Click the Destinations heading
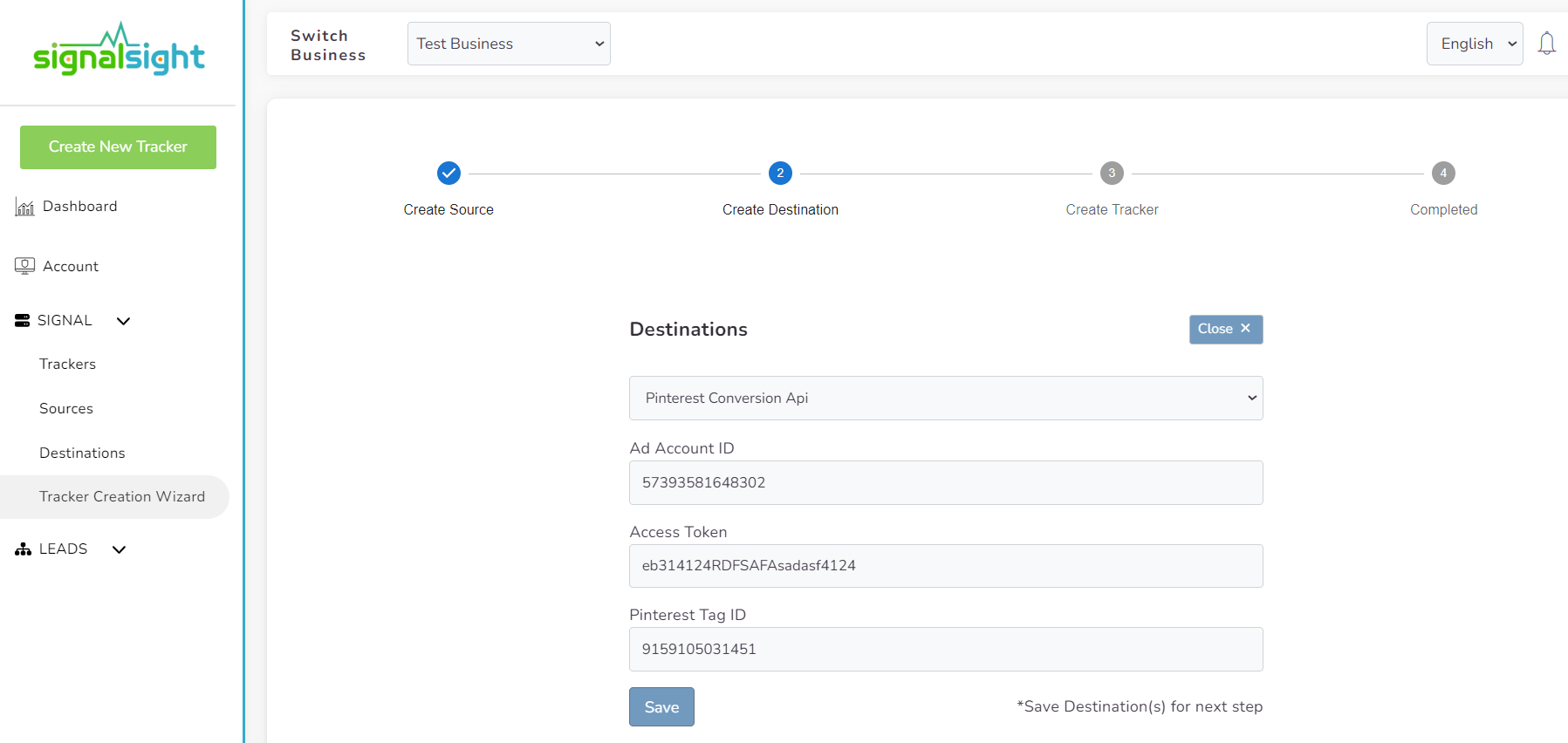 pyautogui.click(x=688, y=330)
